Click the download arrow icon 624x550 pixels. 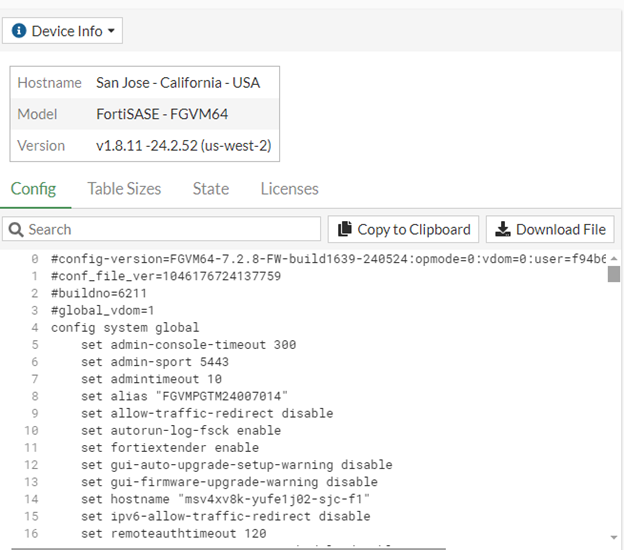coord(503,229)
